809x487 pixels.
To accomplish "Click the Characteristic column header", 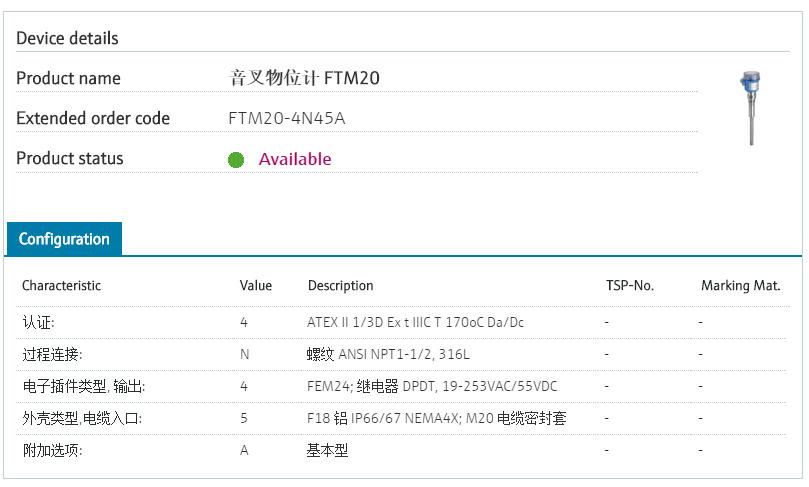I will coord(62,285).
